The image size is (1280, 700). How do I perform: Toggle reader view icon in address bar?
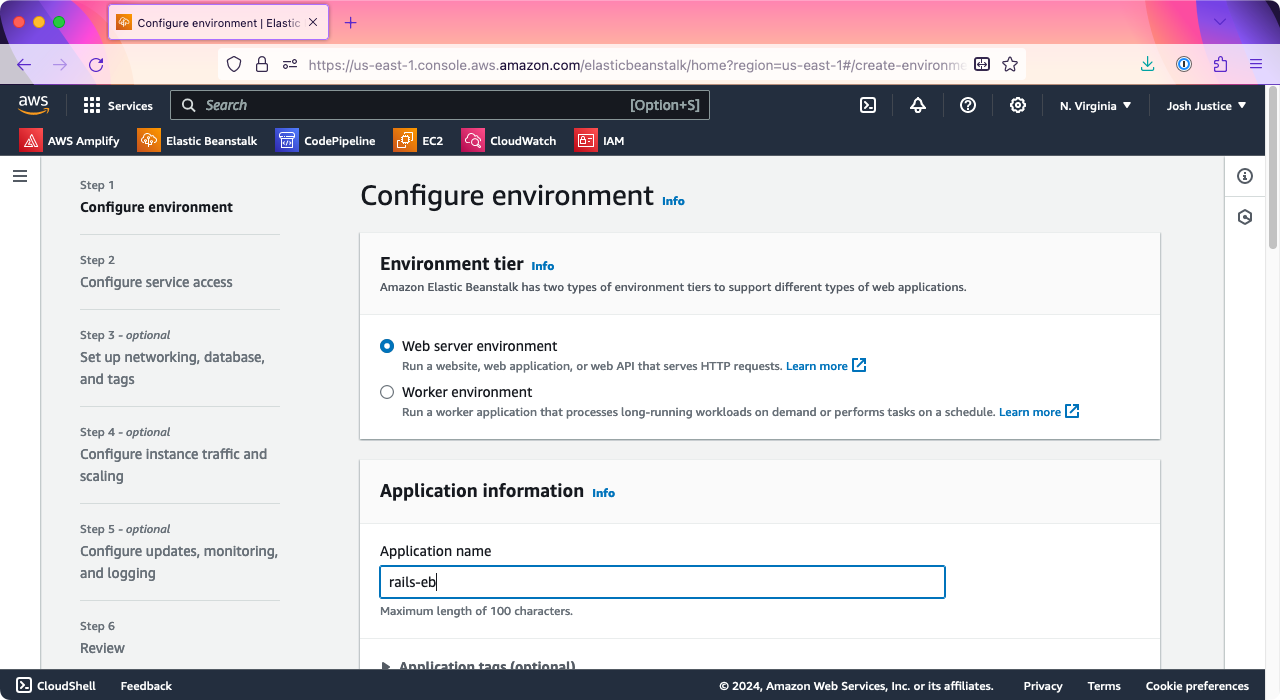[982, 65]
